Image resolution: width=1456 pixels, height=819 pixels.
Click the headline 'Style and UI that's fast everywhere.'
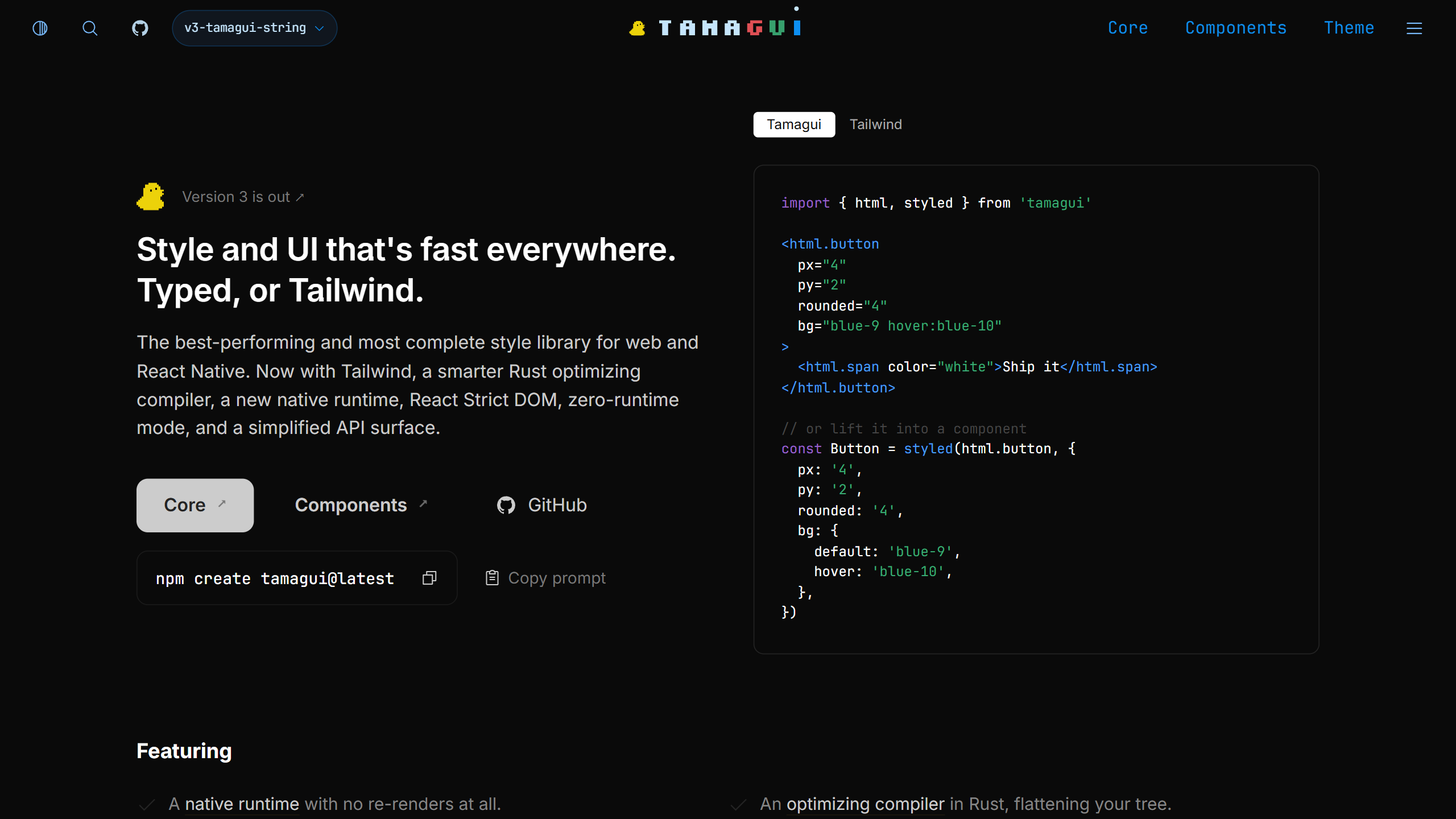pos(406,250)
